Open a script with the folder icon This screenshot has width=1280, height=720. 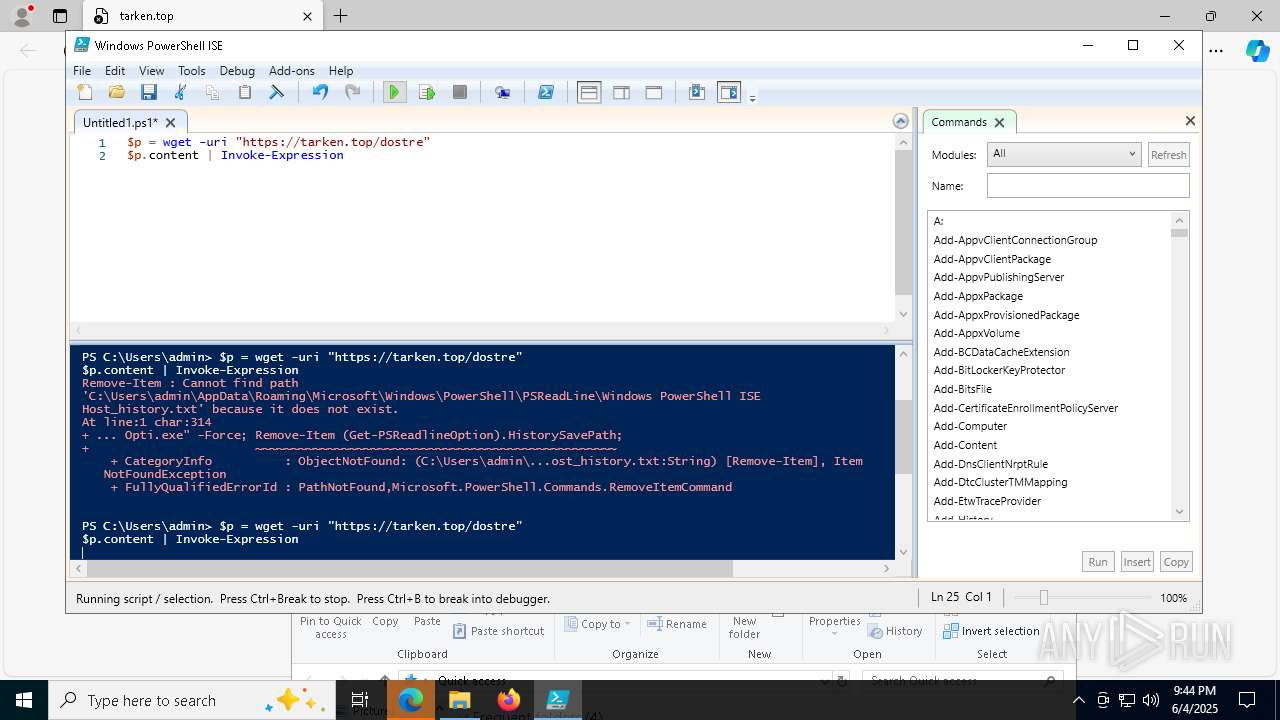(x=117, y=92)
